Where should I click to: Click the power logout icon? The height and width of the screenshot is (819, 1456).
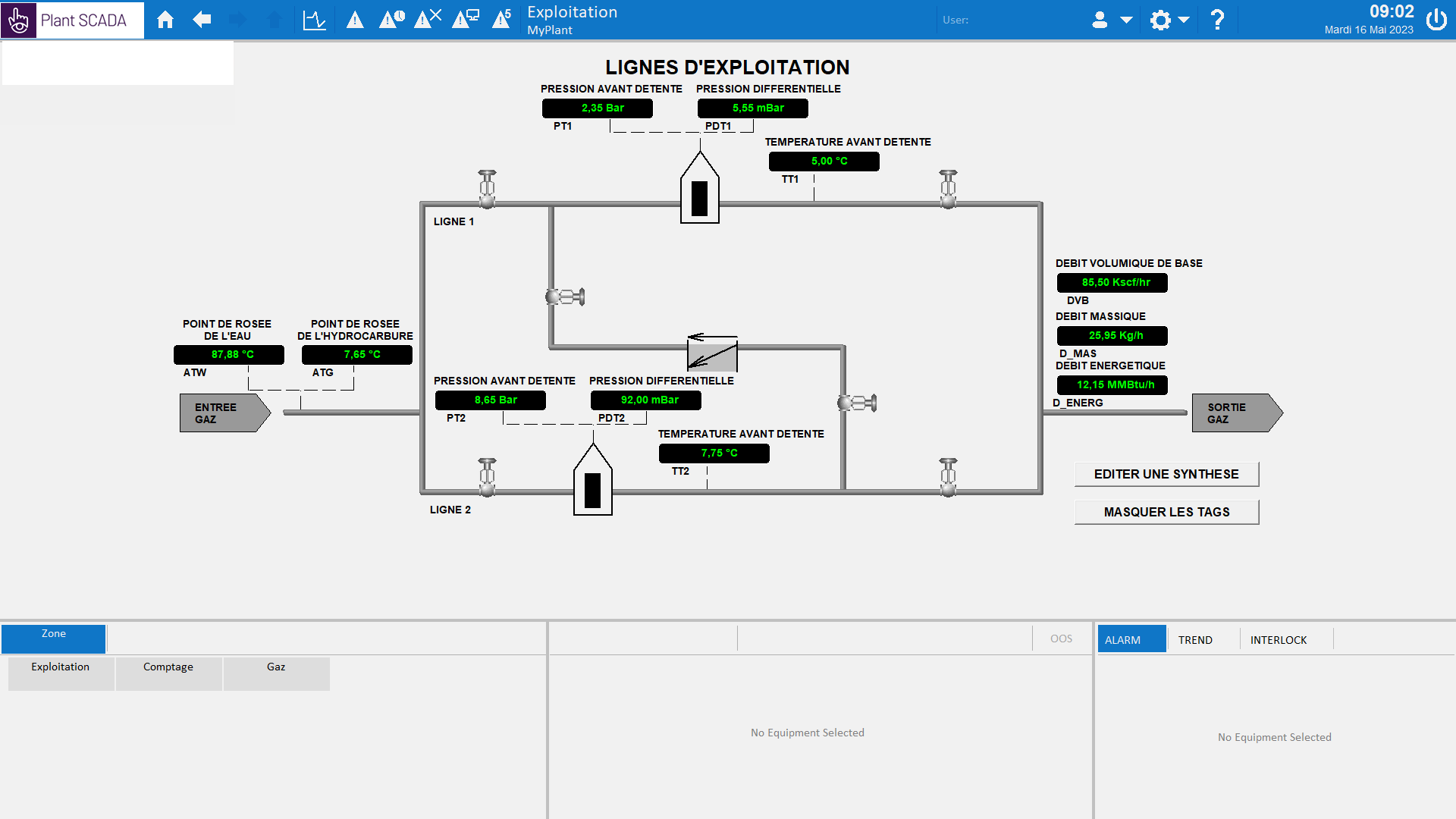pyautogui.click(x=1436, y=20)
